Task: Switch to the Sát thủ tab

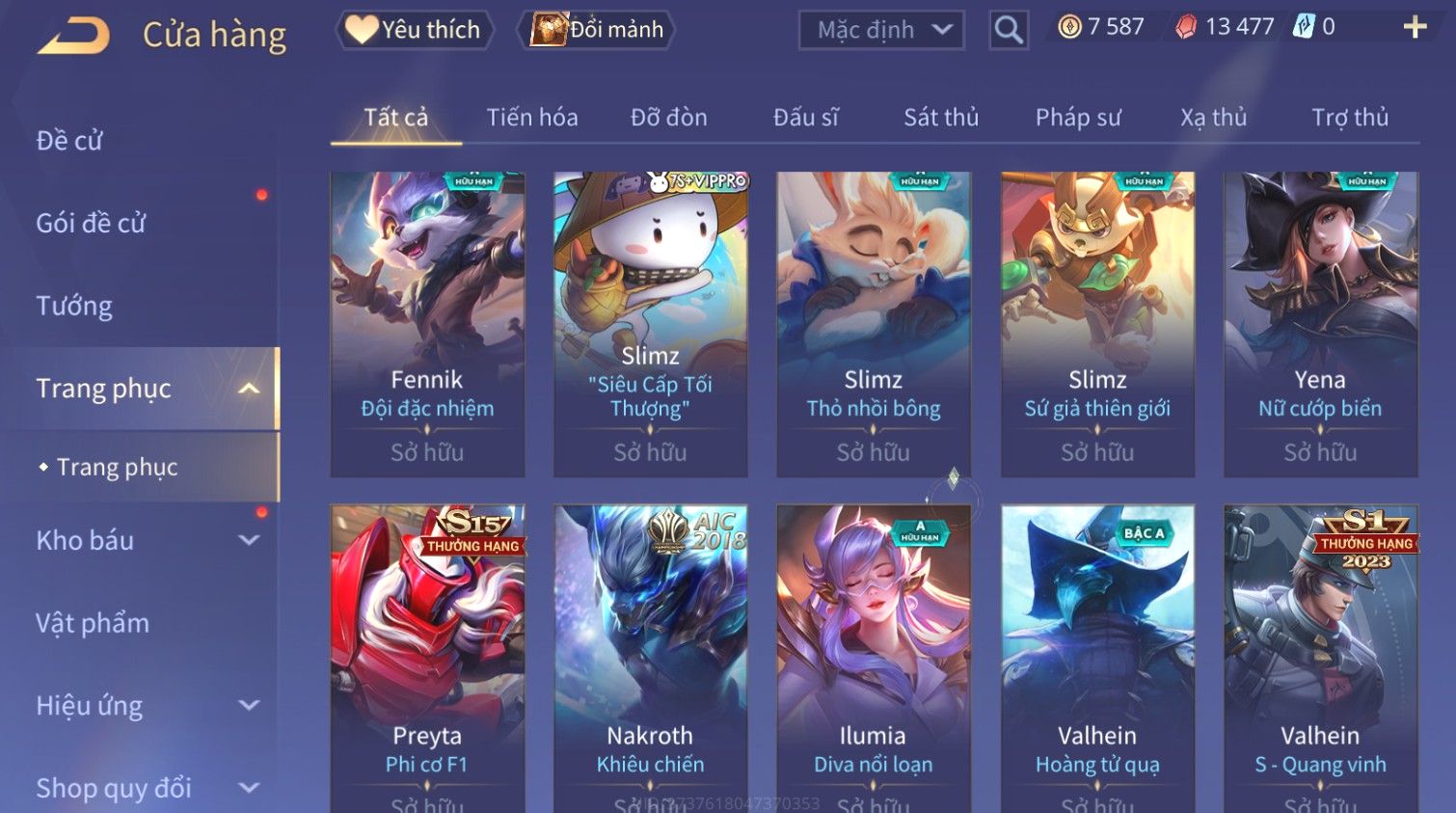Action: coord(941,118)
